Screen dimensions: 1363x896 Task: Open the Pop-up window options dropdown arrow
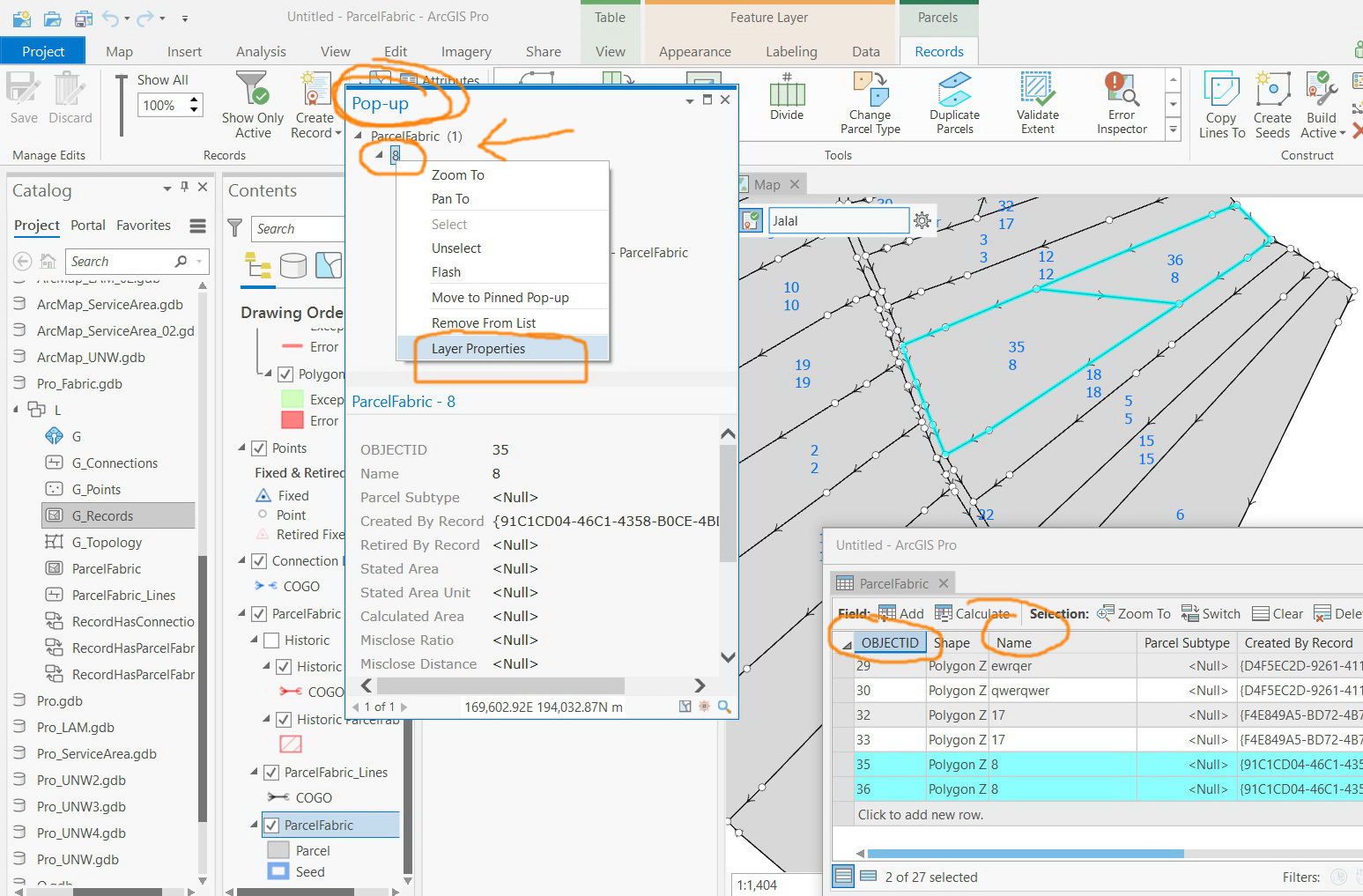[x=690, y=100]
